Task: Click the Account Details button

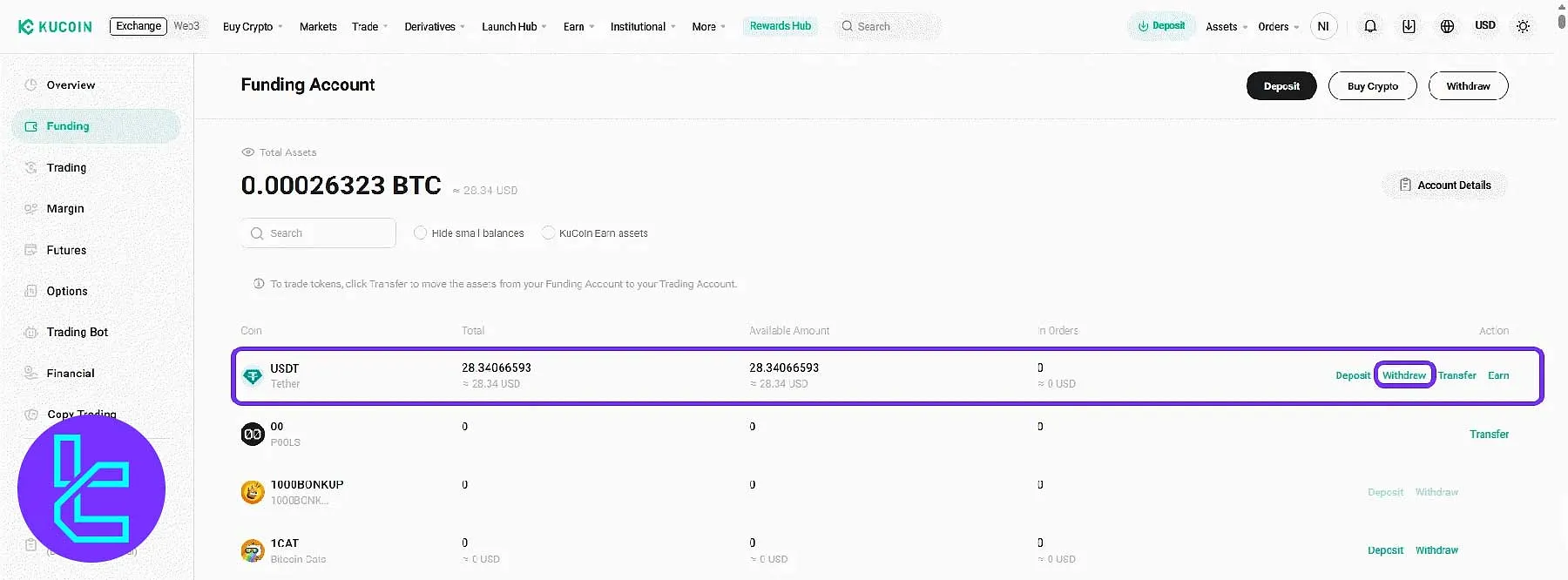Action: 1444,185
